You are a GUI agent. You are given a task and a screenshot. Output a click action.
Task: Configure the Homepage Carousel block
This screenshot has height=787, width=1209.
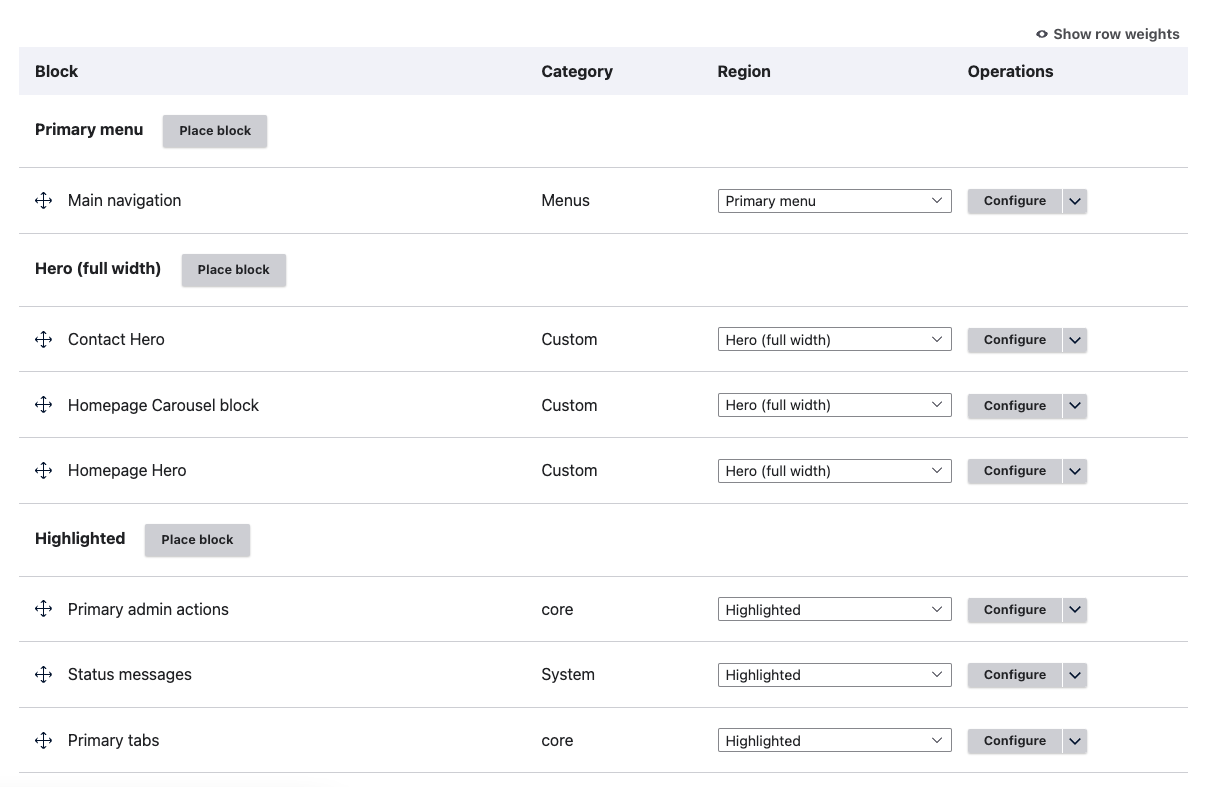tap(1014, 406)
